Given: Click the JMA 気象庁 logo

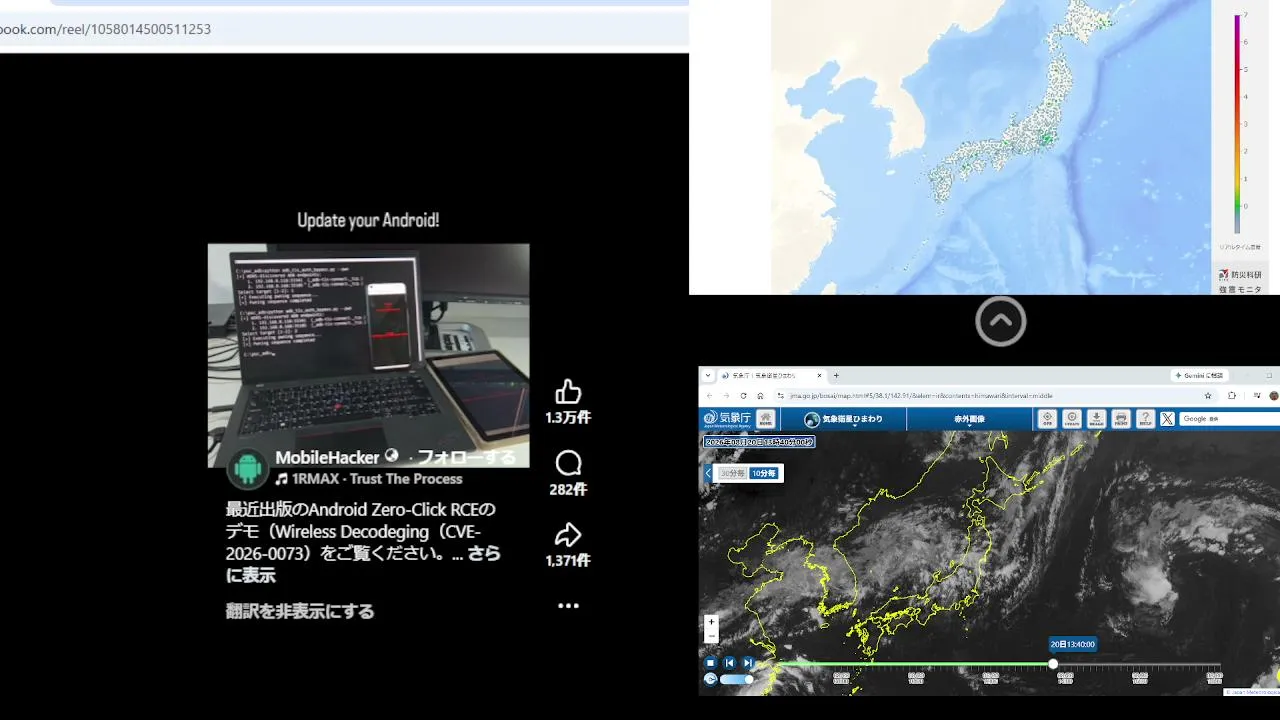Looking at the screenshot, I should click(725, 419).
